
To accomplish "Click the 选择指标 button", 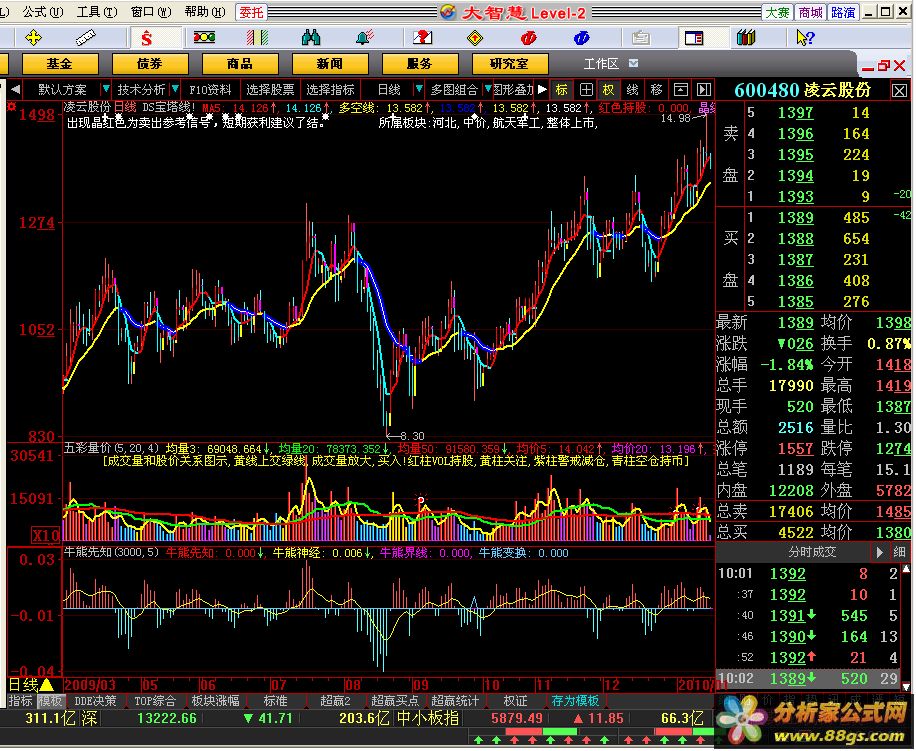I will (330, 89).
